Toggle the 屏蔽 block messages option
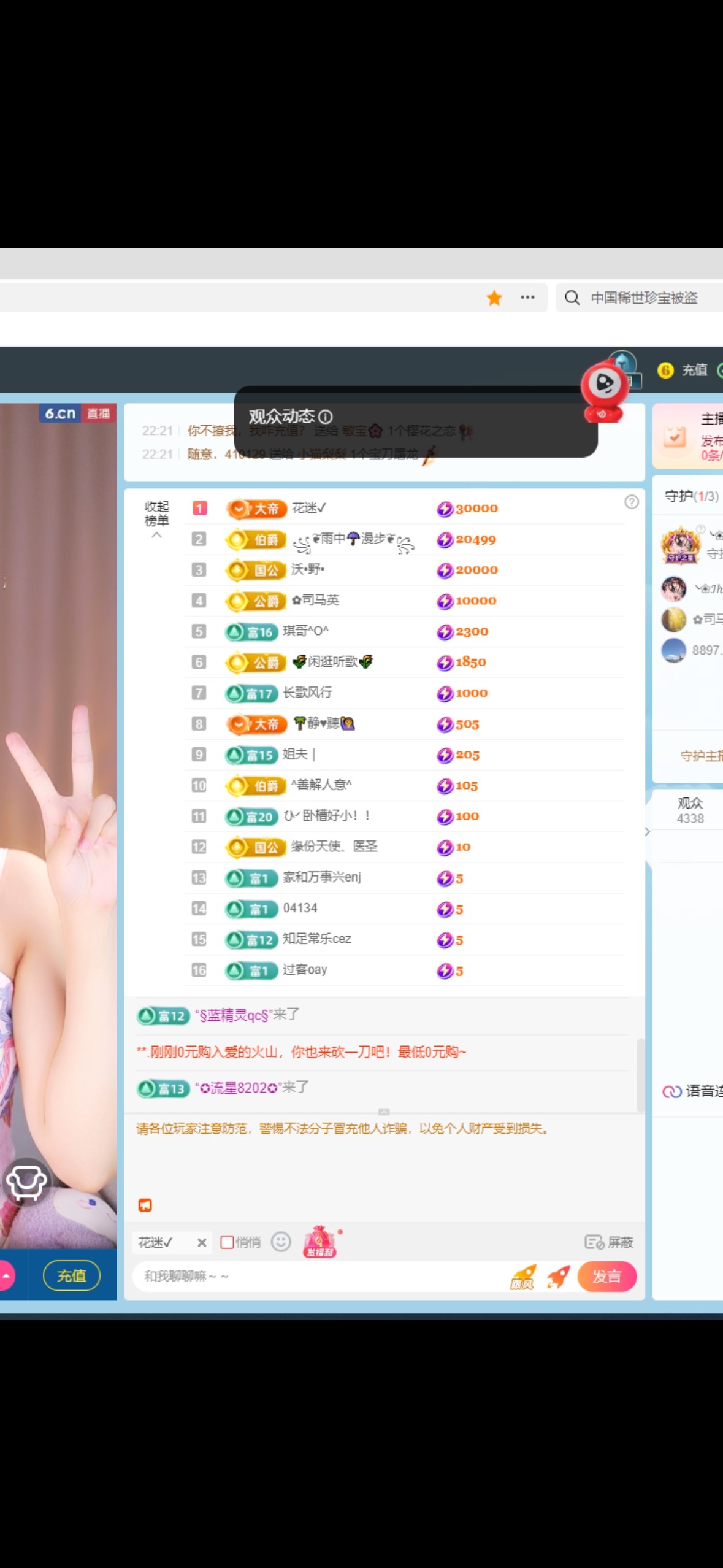The width and height of the screenshot is (723, 1568). (x=608, y=1242)
